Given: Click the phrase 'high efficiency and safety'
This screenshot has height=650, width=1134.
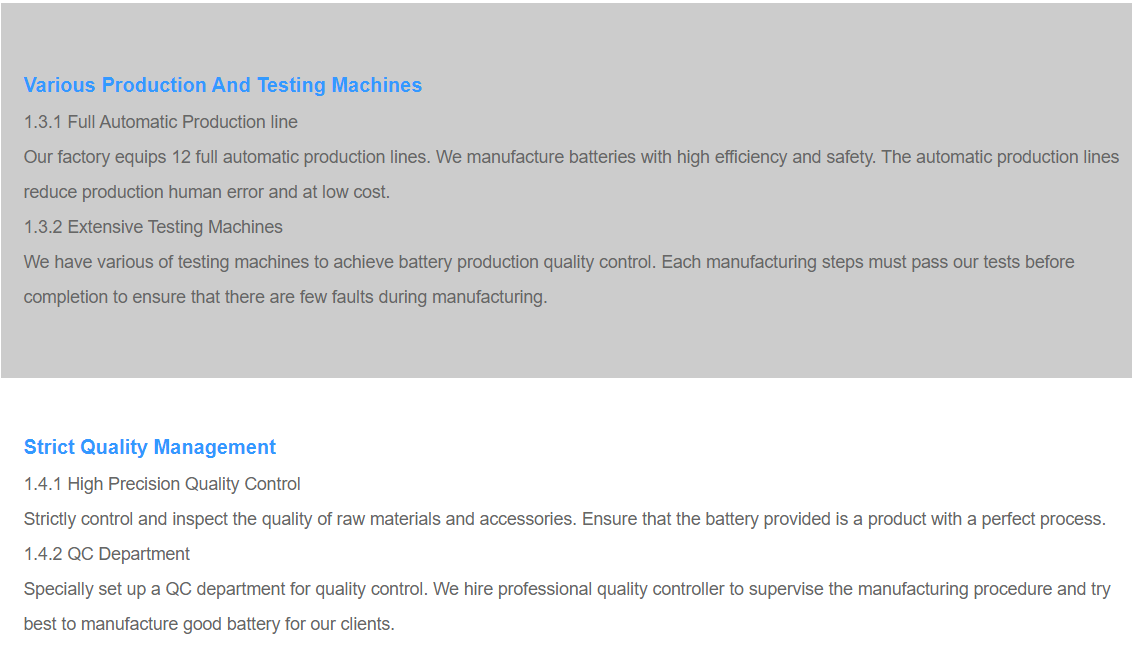Looking at the screenshot, I should [775, 157].
